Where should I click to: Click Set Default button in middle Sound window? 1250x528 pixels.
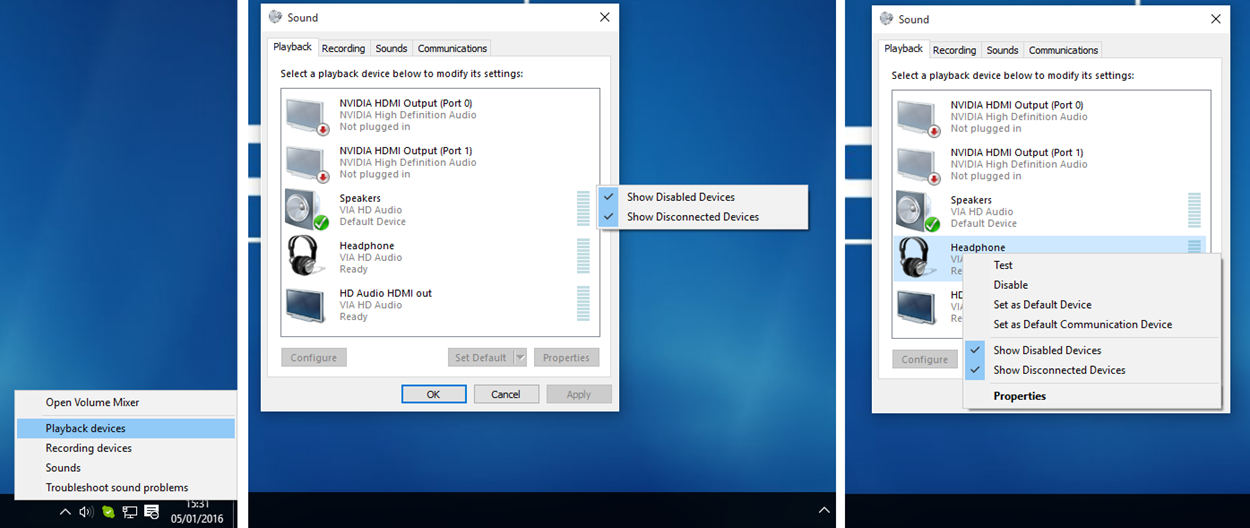click(481, 357)
